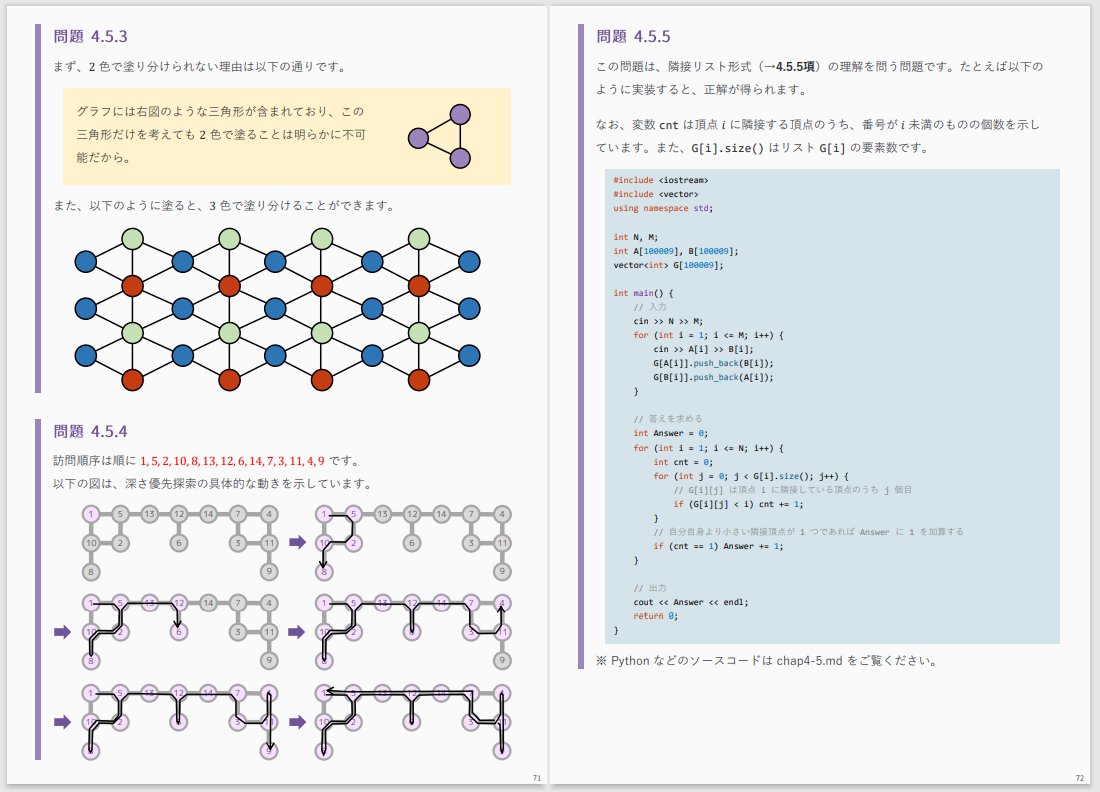Click a red node in the 3-coloring diagram
1100x792 pixels.
133,286
